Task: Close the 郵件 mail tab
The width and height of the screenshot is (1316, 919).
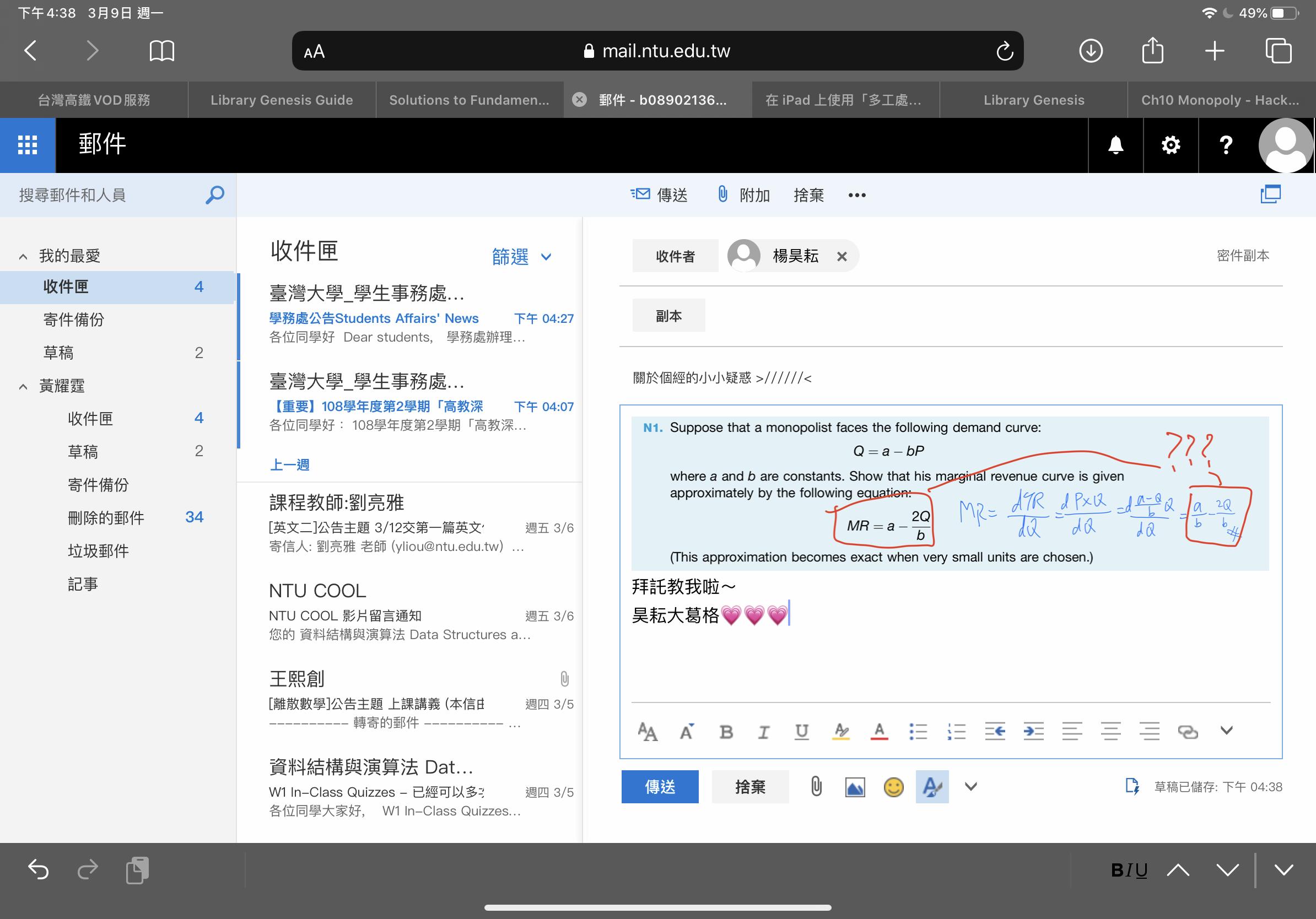Action: tap(580, 100)
